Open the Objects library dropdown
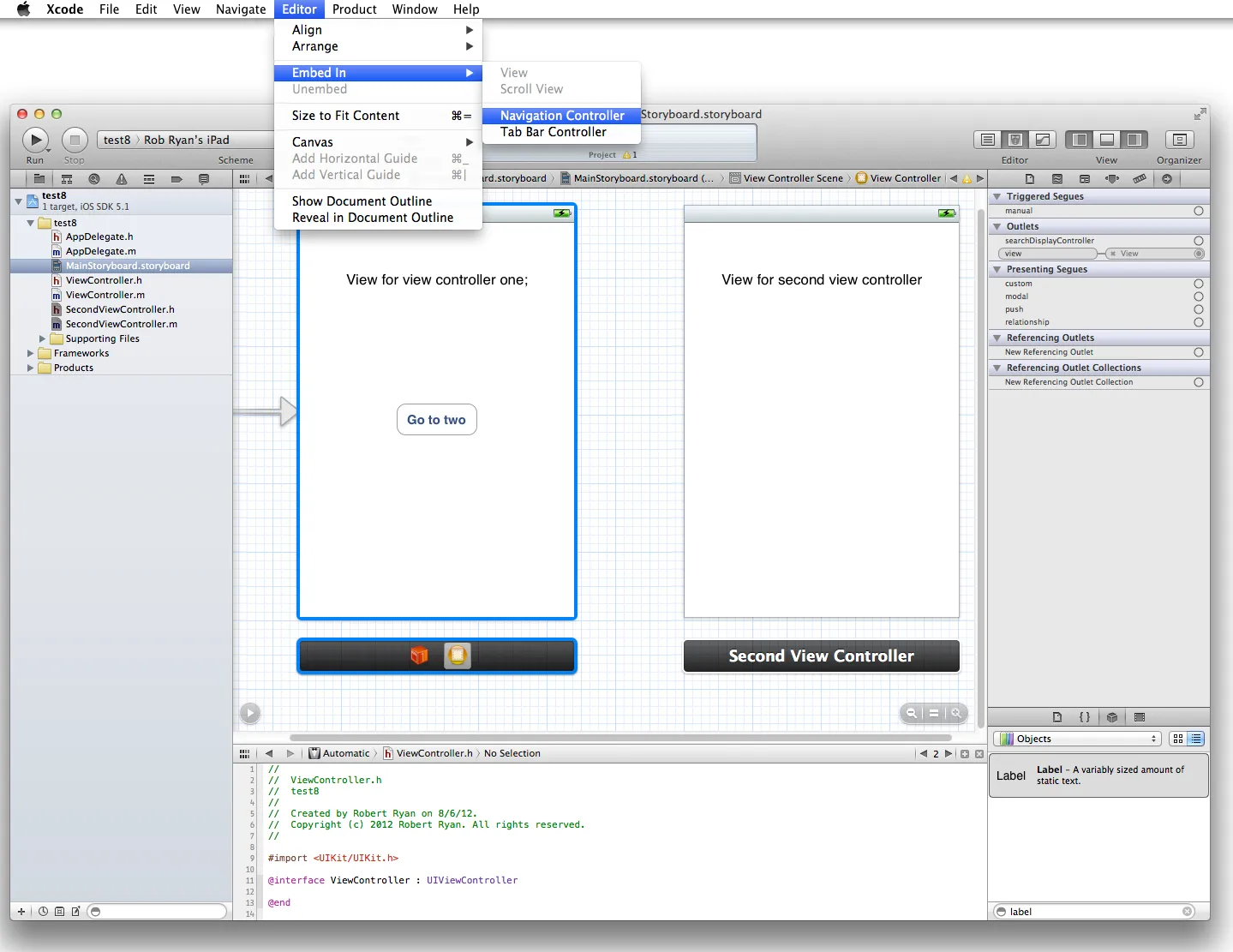The height and width of the screenshot is (952, 1233). coord(1077,739)
